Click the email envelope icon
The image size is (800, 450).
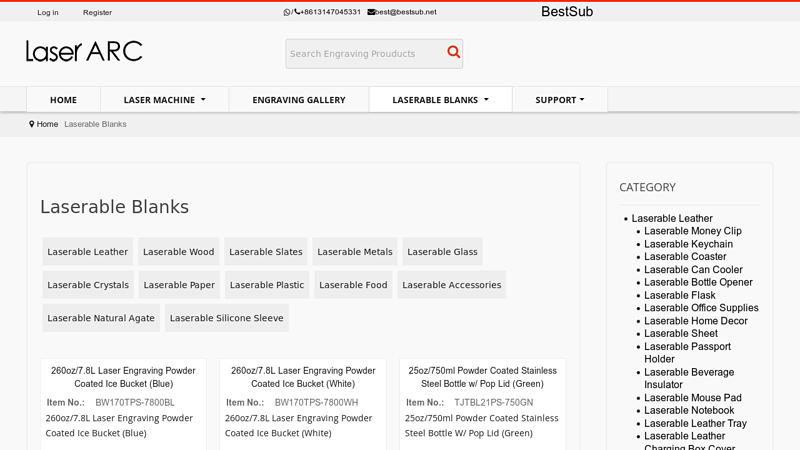(x=371, y=12)
